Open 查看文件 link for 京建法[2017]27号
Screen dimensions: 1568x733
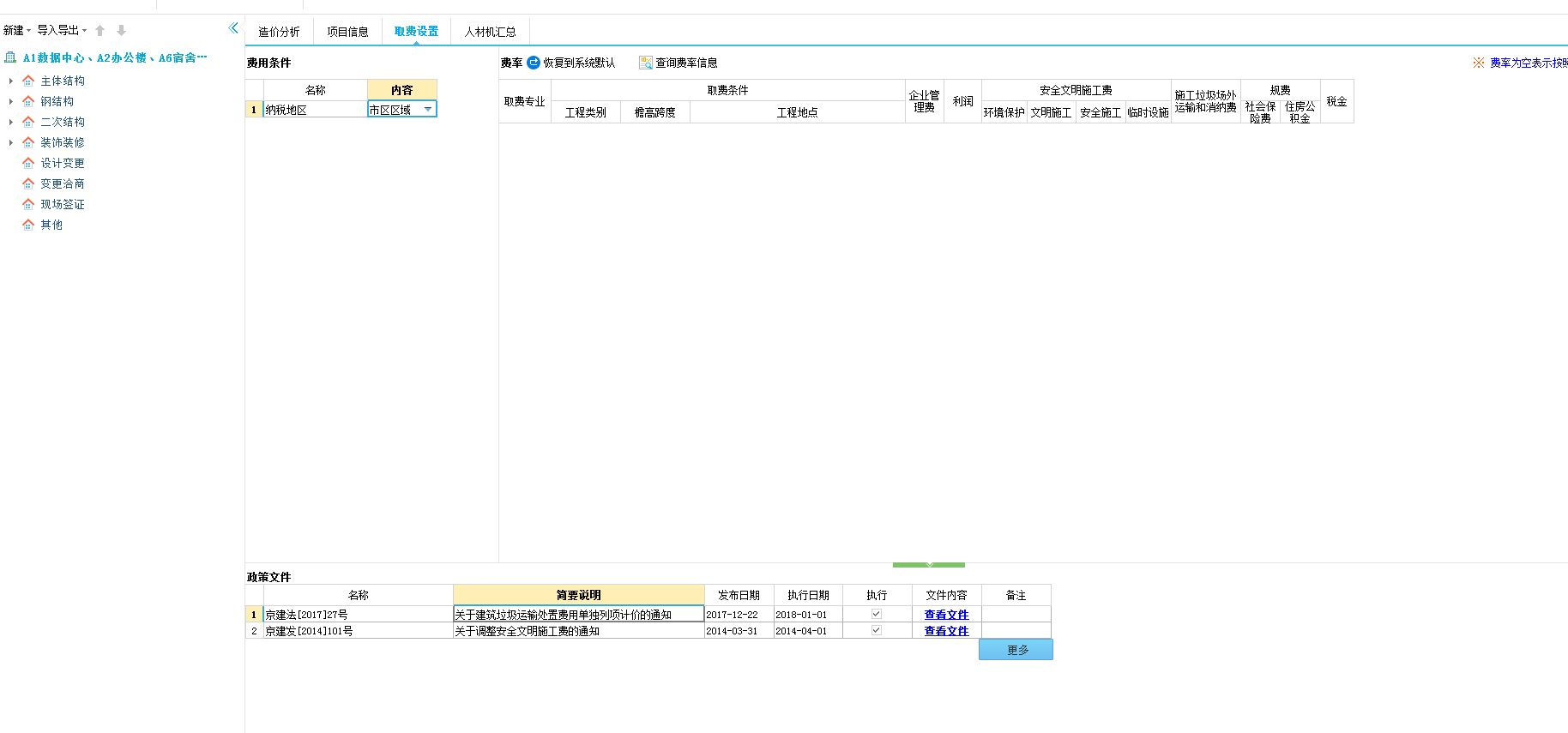point(946,615)
